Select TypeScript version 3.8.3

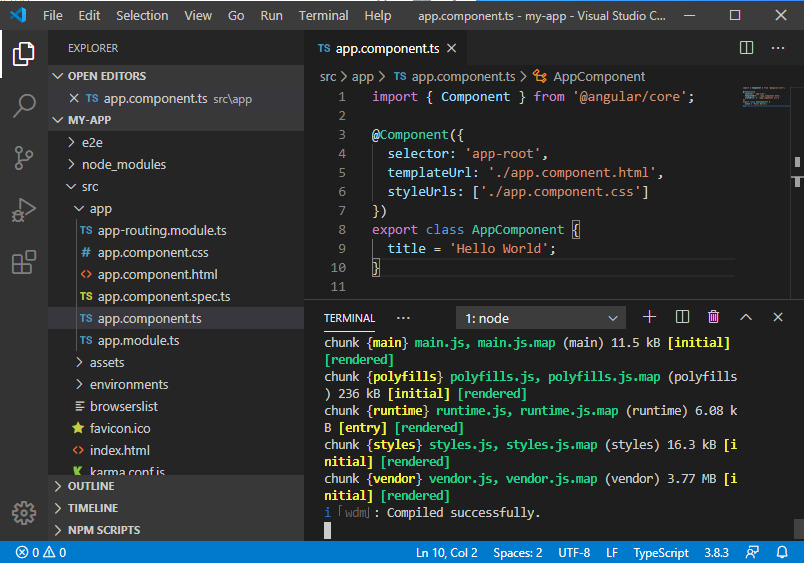point(716,552)
